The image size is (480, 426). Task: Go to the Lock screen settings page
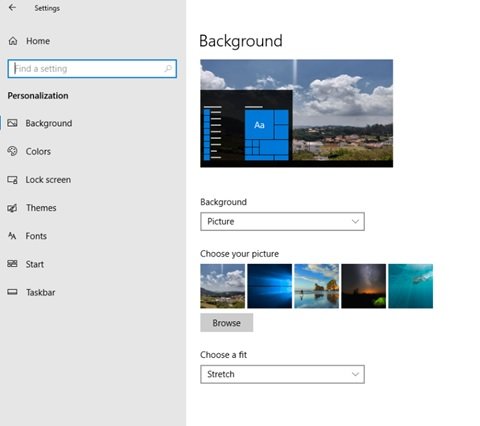(x=48, y=180)
